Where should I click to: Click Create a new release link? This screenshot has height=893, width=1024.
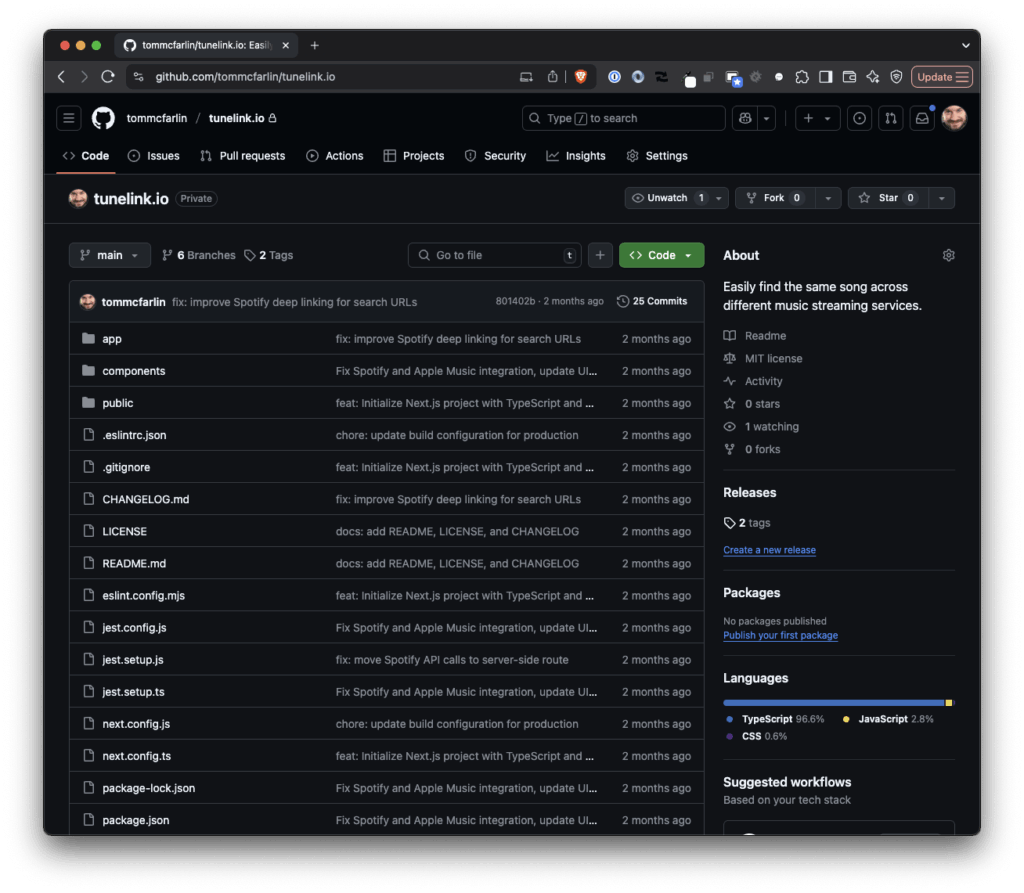pyautogui.click(x=769, y=550)
